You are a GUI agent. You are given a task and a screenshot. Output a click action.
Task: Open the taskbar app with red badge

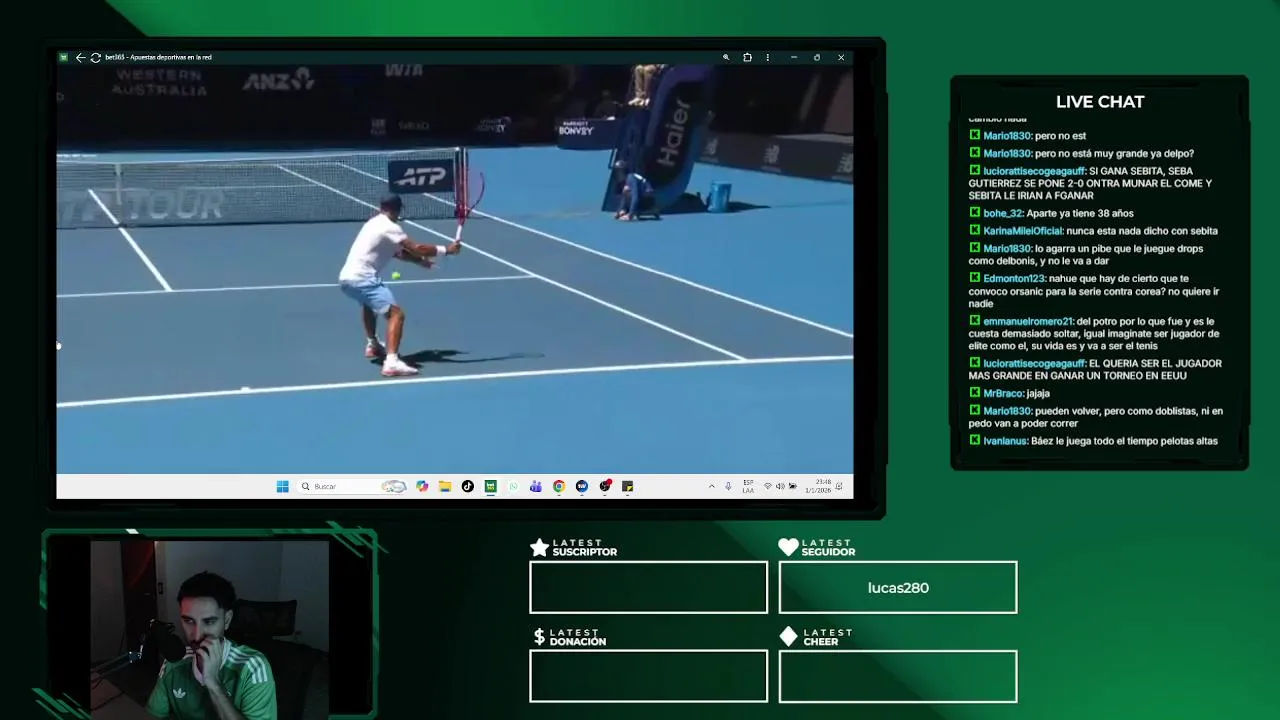coord(605,487)
